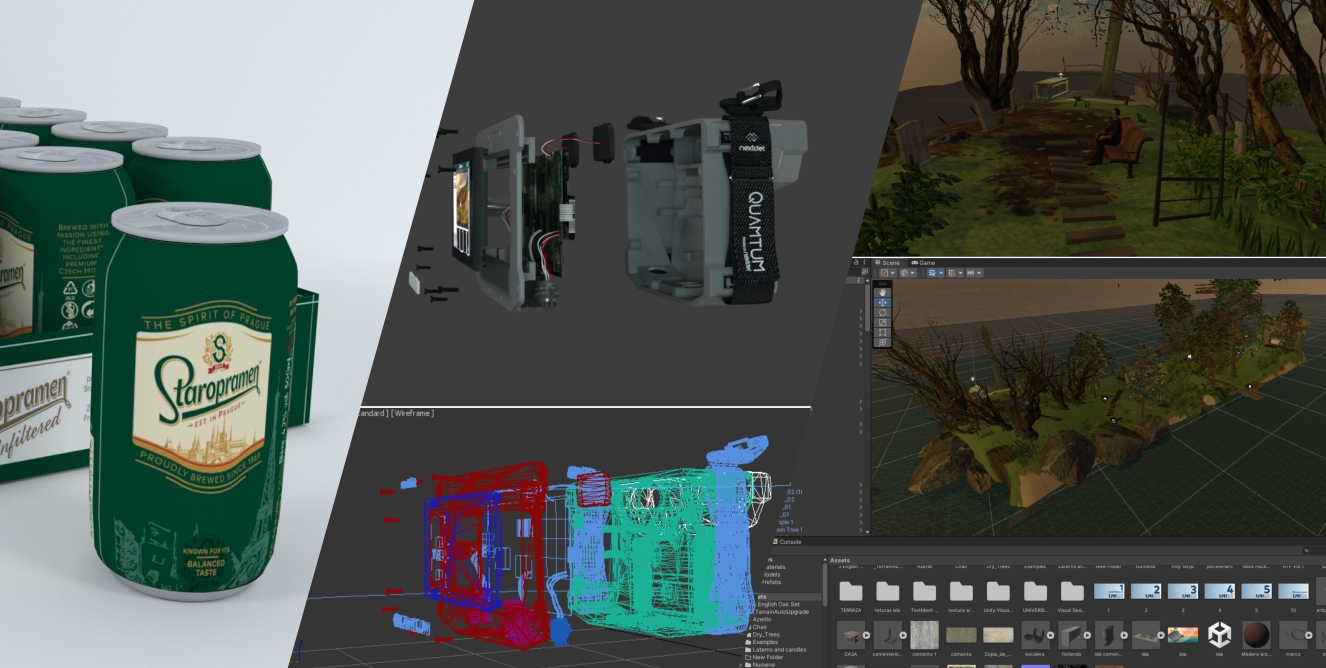The height and width of the screenshot is (668, 1326).
Task: Select the Transform tool in Scene overlay
Action: (x=882, y=342)
